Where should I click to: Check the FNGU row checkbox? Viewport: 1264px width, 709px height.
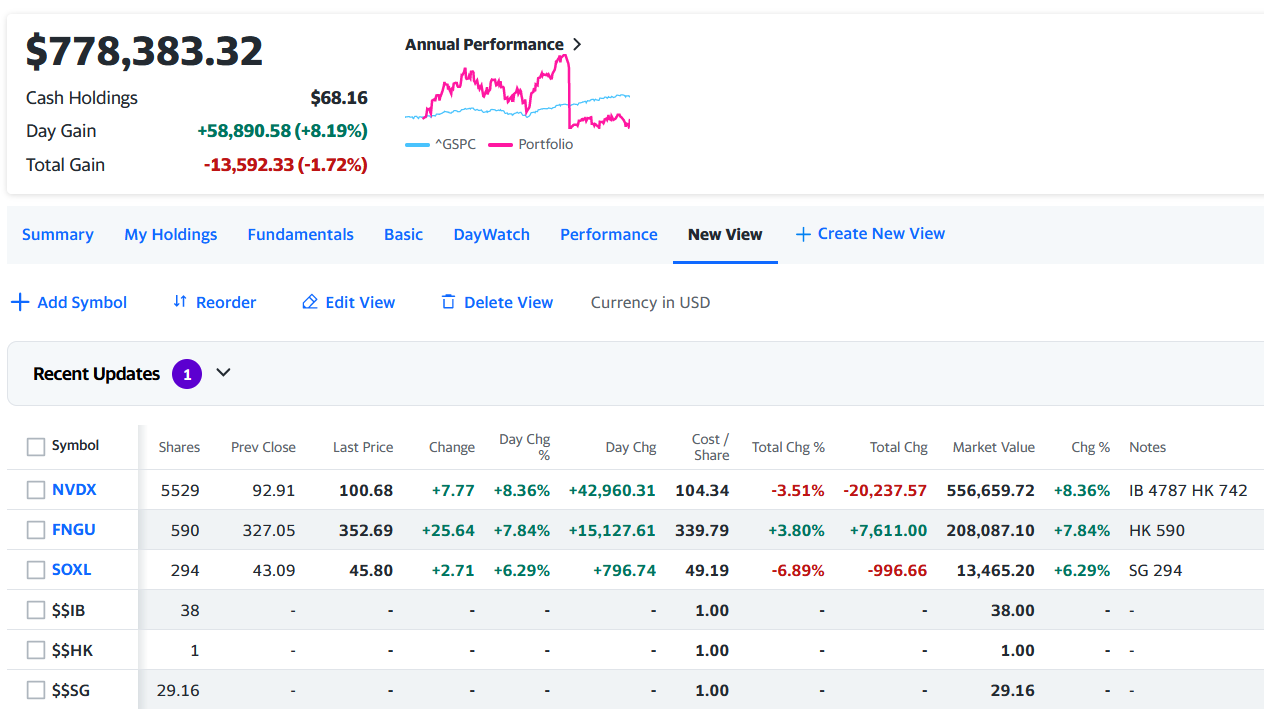[x=36, y=530]
